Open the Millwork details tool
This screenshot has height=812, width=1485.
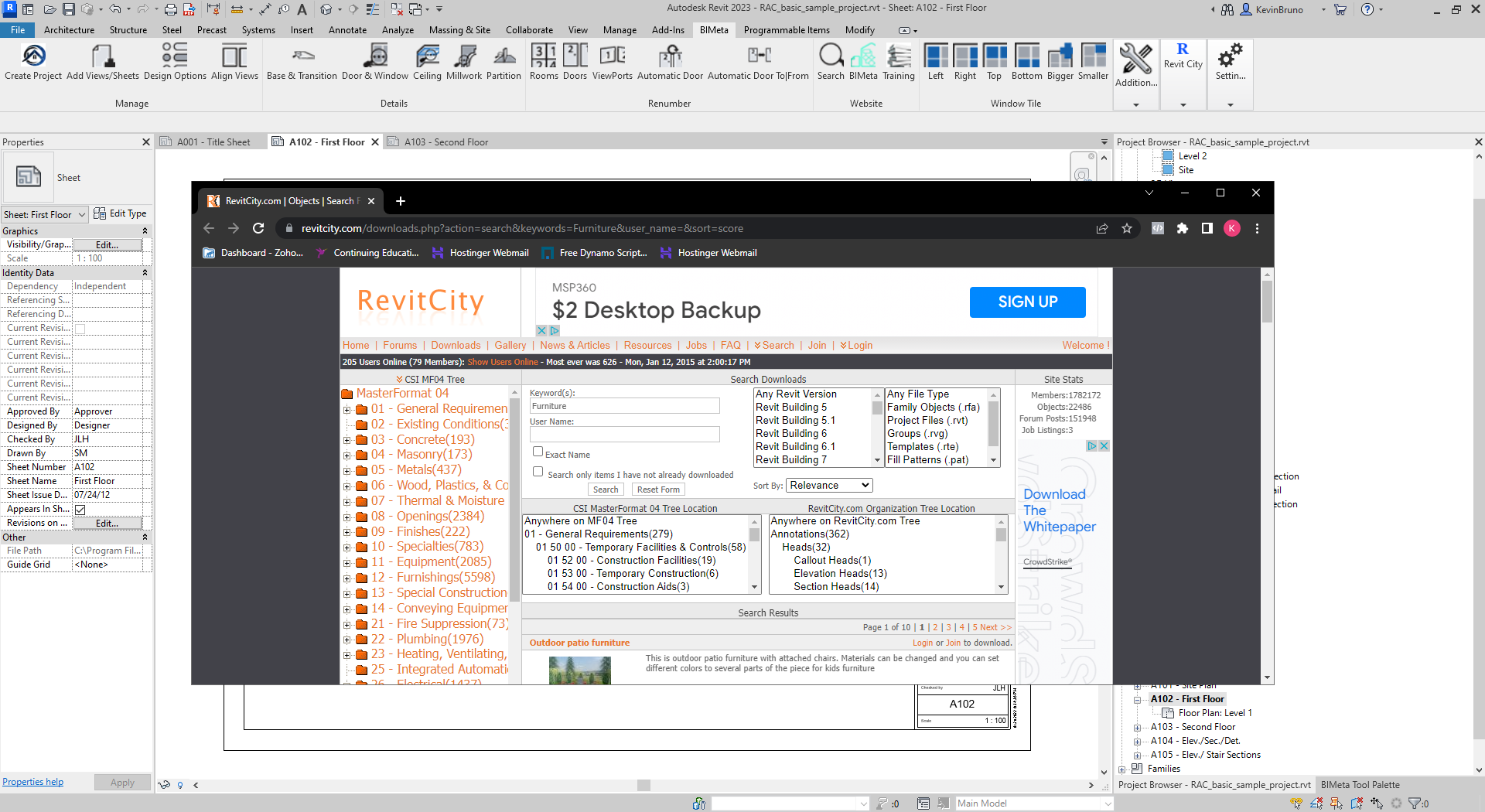click(x=464, y=62)
